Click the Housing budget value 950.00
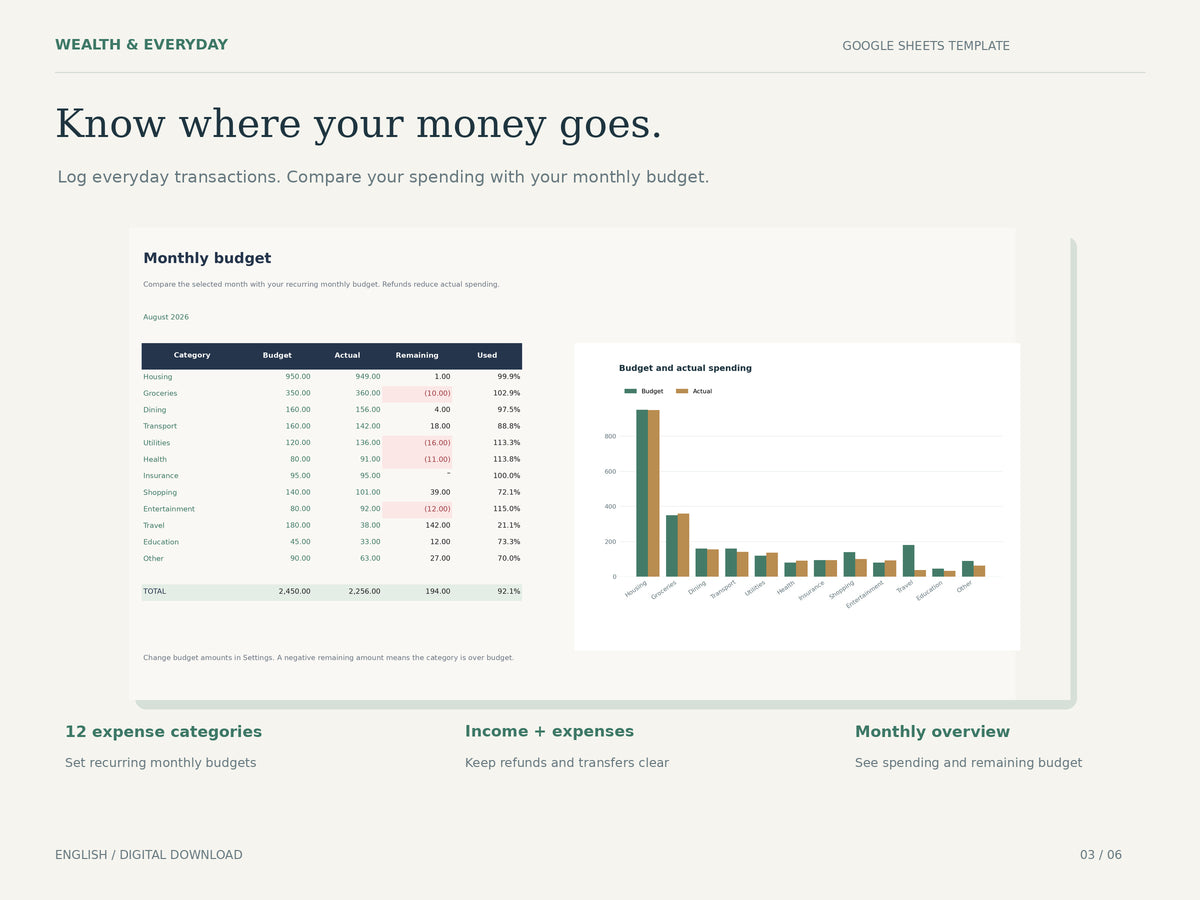The width and height of the screenshot is (1200, 900). click(298, 377)
